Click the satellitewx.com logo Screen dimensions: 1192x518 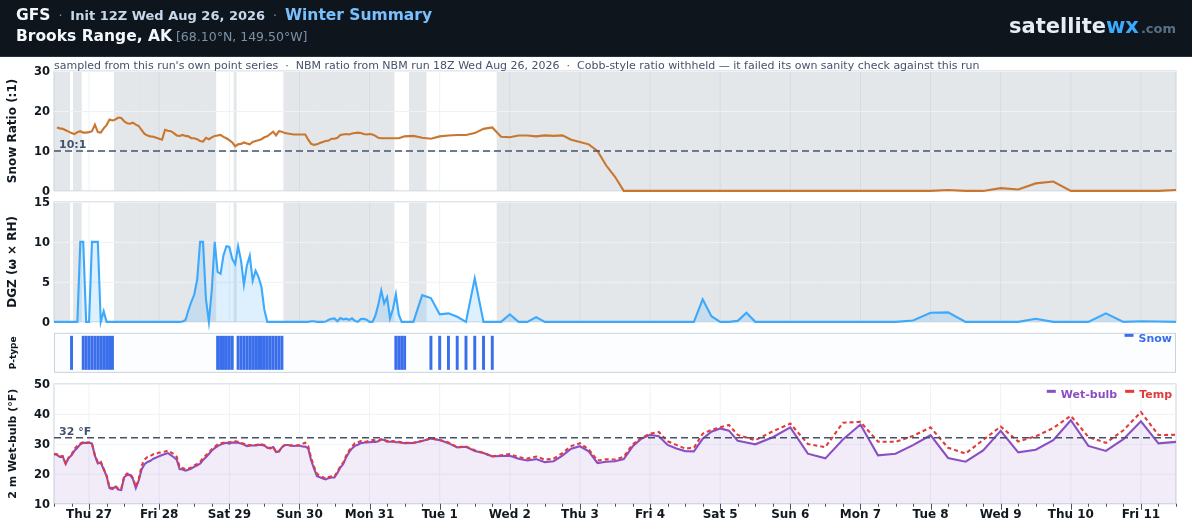pyautogui.click(x=1092, y=27)
